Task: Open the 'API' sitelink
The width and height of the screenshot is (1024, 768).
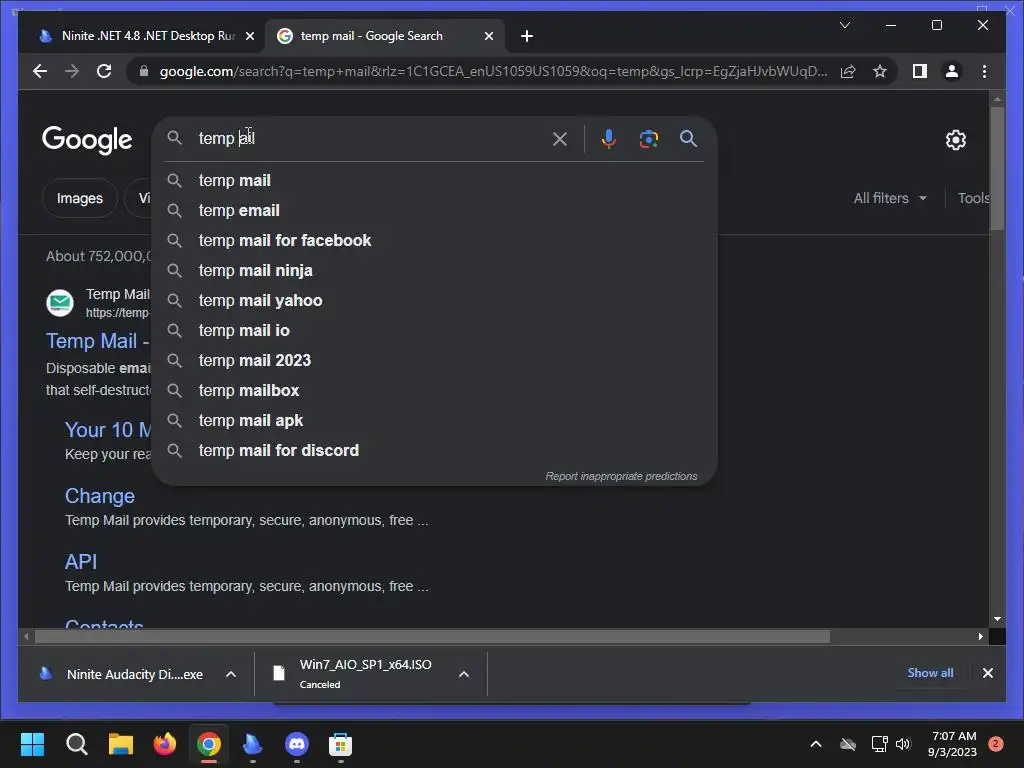Action: tap(81, 562)
